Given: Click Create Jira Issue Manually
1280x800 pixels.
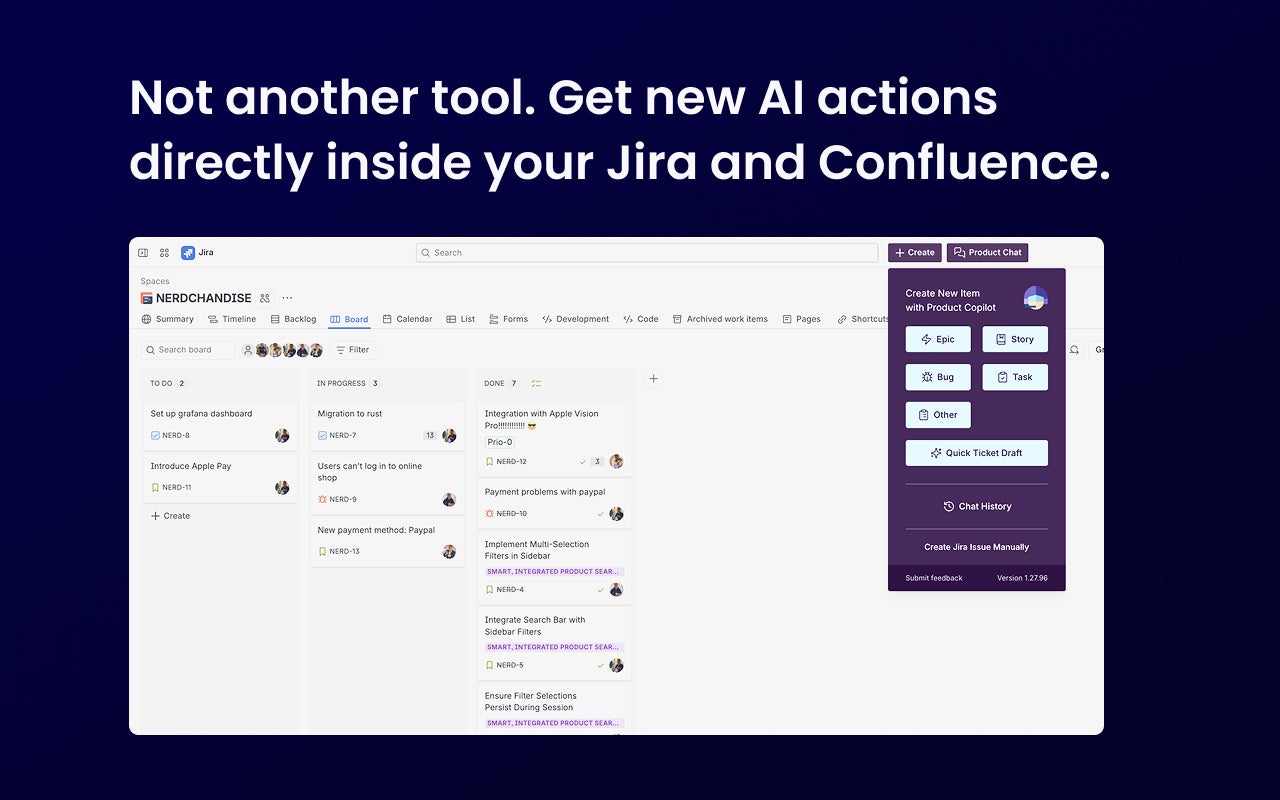Looking at the screenshot, I should pos(977,547).
